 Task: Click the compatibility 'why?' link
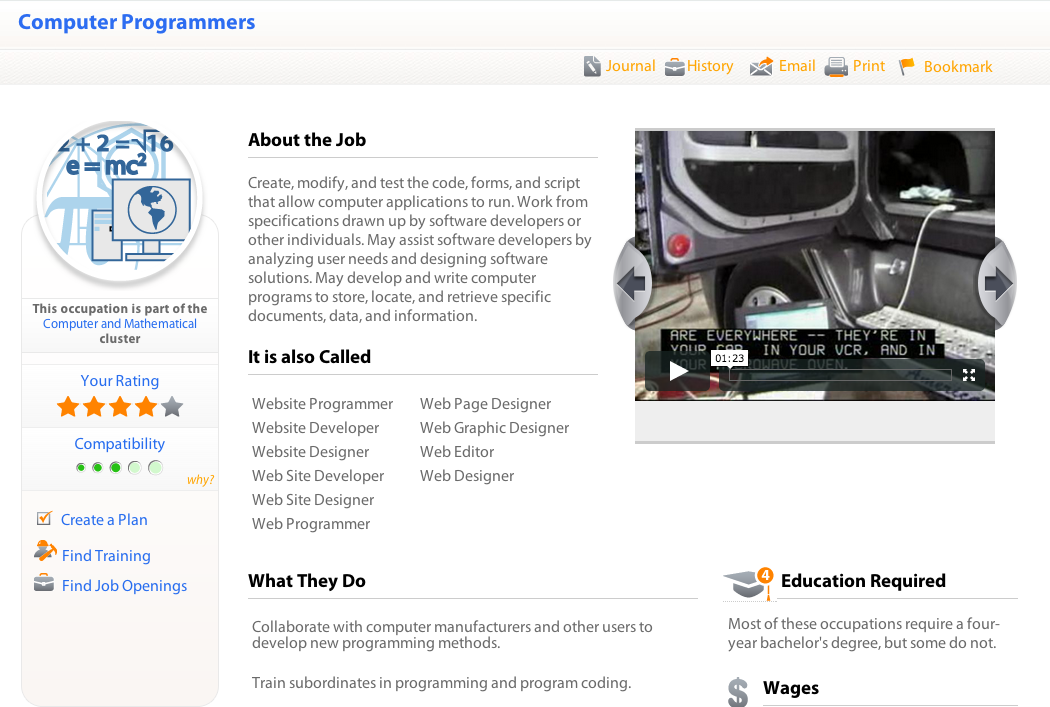(200, 480)
